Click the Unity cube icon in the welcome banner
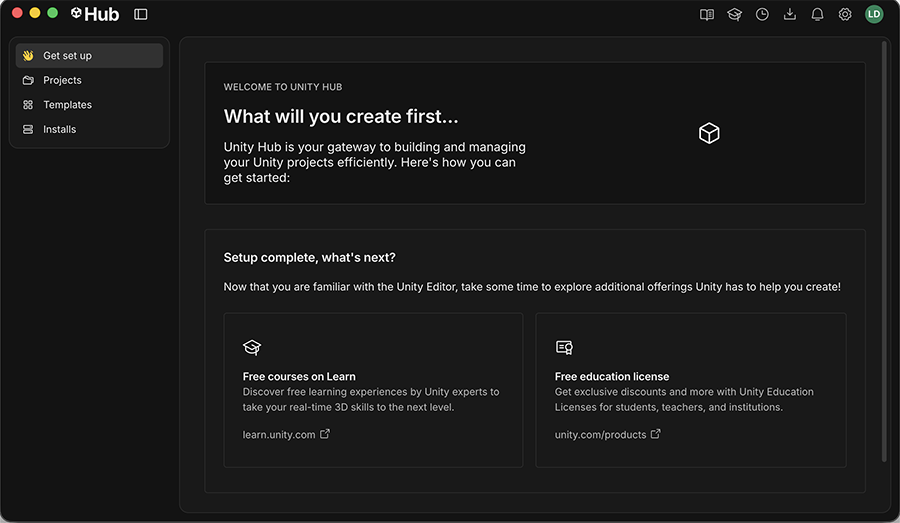900x523 pixels. (709, 133)
